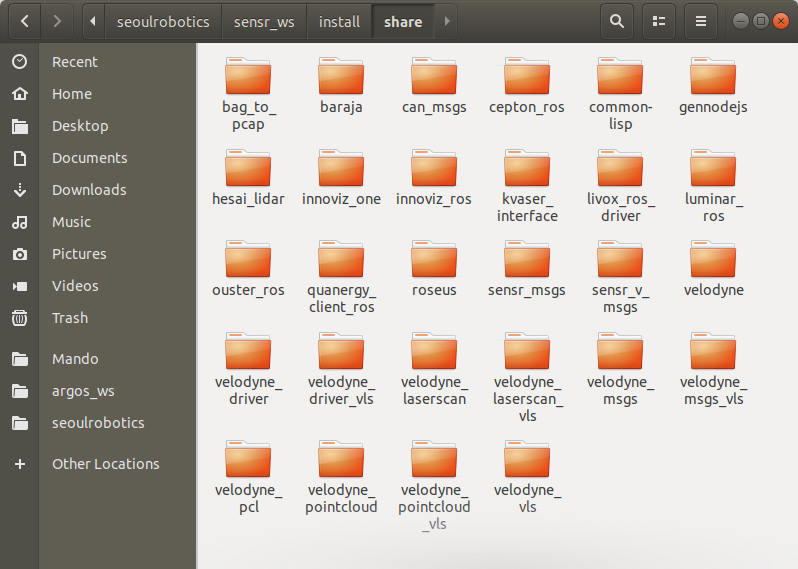This screenshot has height=569, width=798.
Task: Select the baraja folder
Action: tap(341, 86)
